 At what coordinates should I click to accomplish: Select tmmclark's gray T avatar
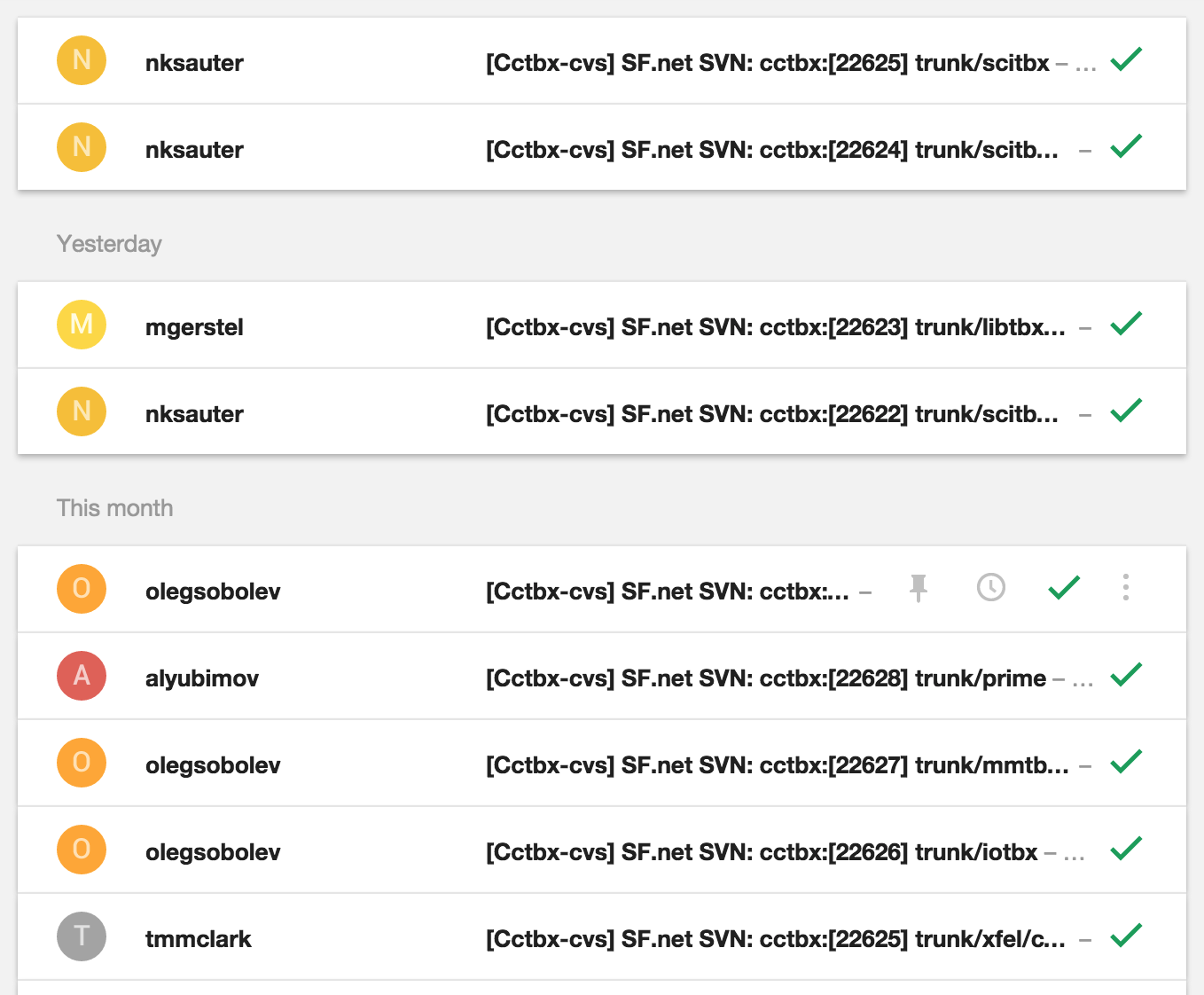point(82,936)
